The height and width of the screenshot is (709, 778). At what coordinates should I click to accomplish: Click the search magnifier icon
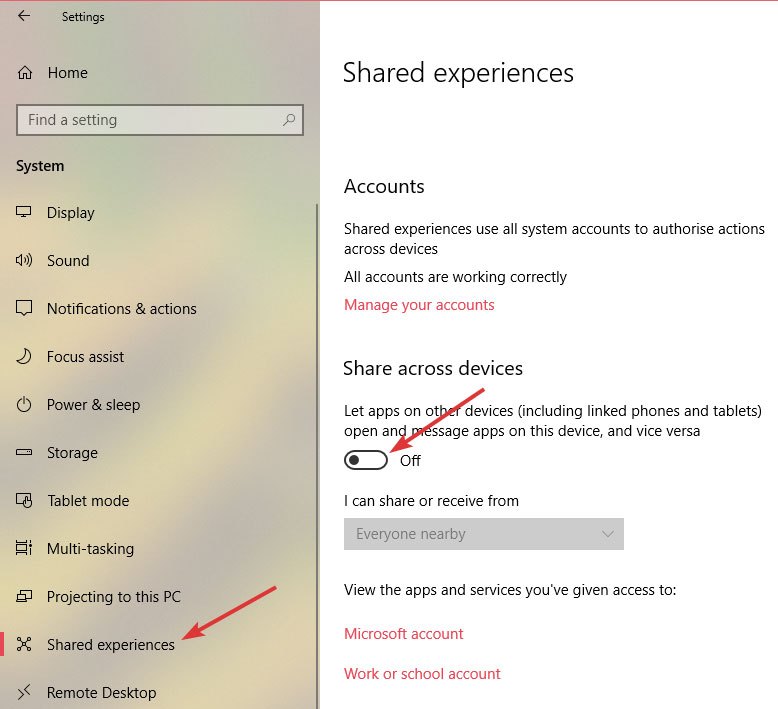(289, 120)
